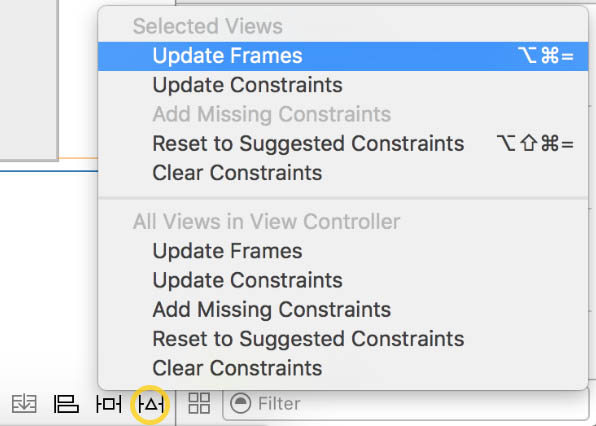Click the Selected Views section header
596x426 pixels.
click(x=208, y=26)
